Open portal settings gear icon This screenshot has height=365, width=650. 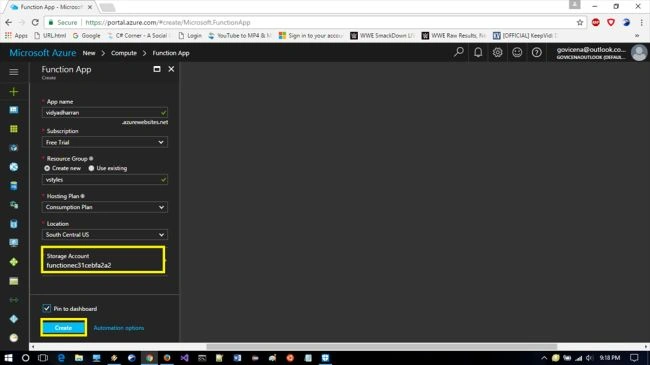[x=497, y=52]
